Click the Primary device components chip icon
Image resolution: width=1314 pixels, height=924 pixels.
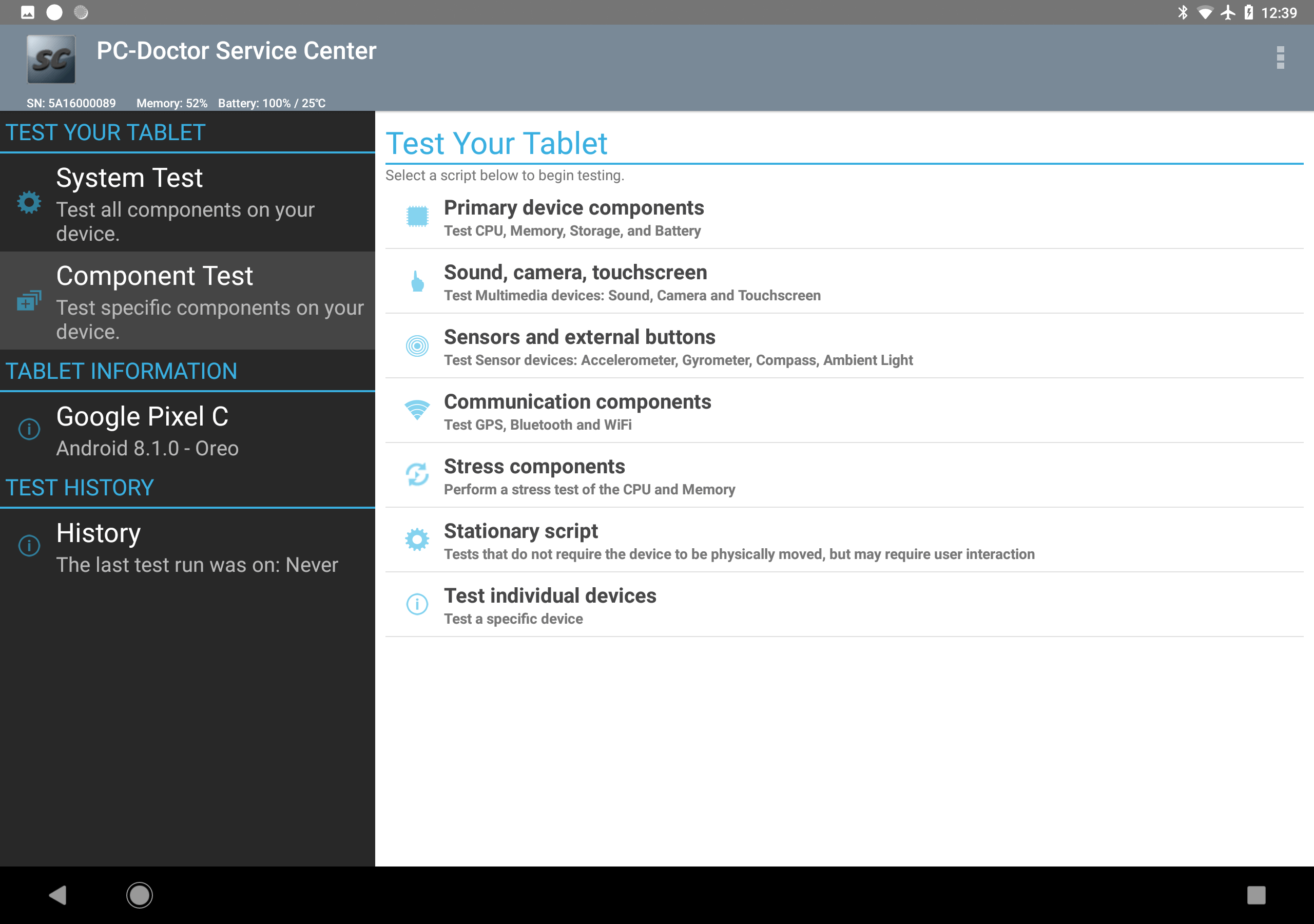pyautogui.click(x=417, y=217)
